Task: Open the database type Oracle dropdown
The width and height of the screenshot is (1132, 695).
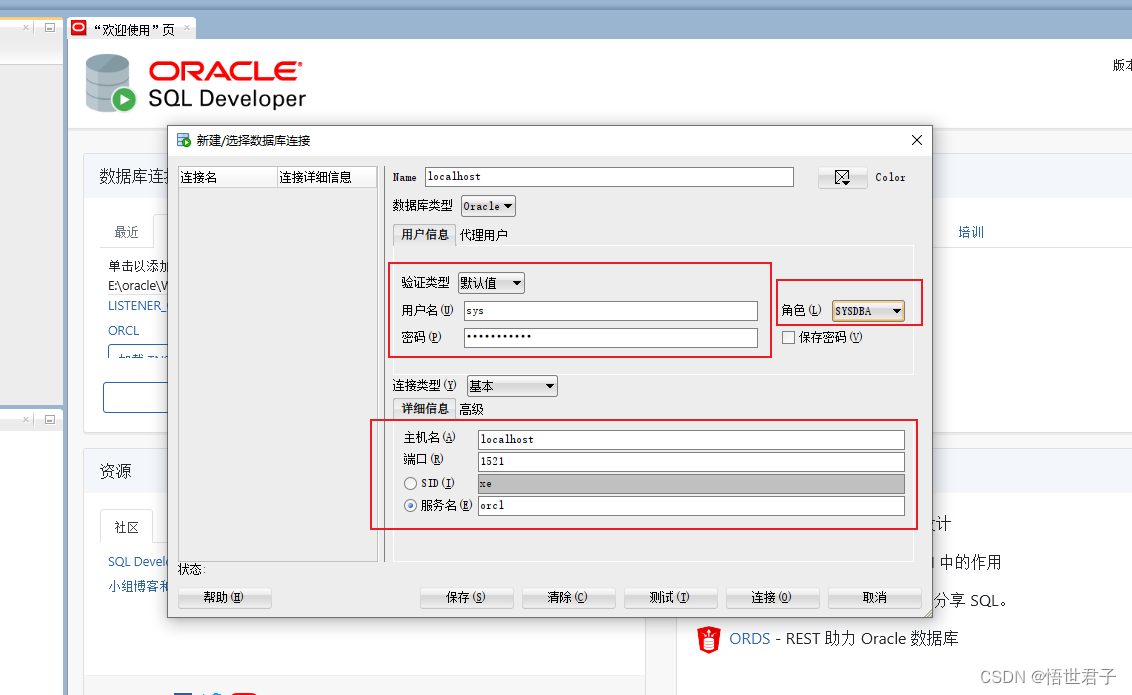Action: (488, 206)
